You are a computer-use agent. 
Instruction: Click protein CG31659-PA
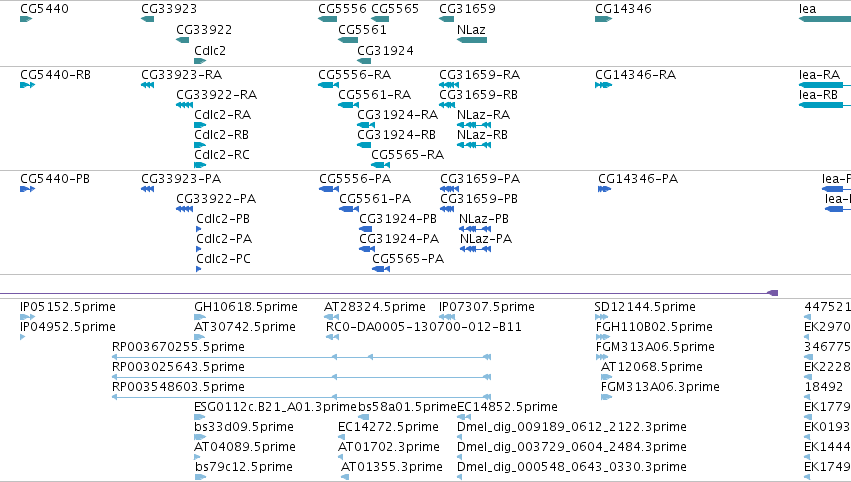pyautogui.click(x=480, y=179)
